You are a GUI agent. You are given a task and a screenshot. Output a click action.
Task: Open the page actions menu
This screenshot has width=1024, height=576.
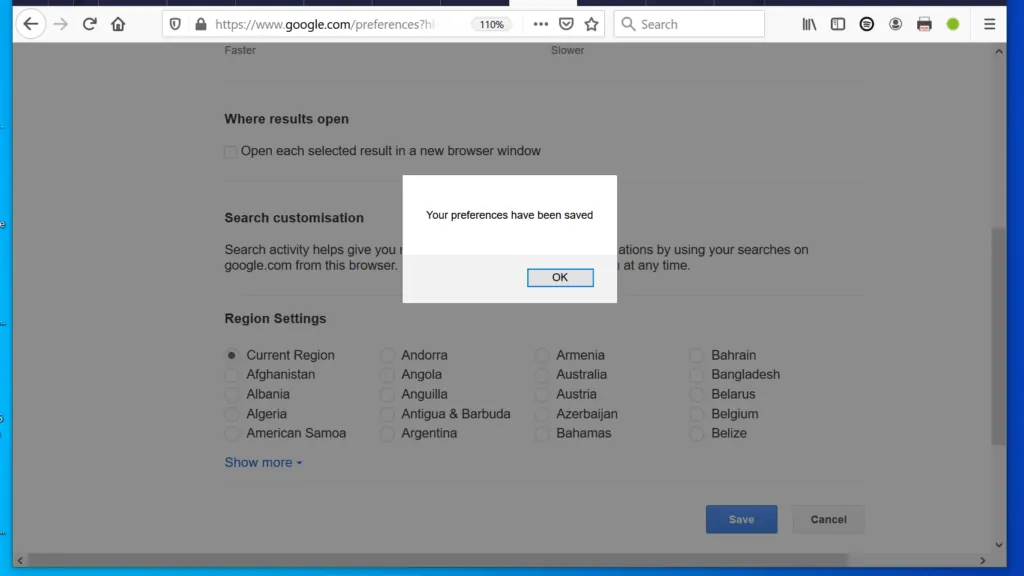coord(540,24)
